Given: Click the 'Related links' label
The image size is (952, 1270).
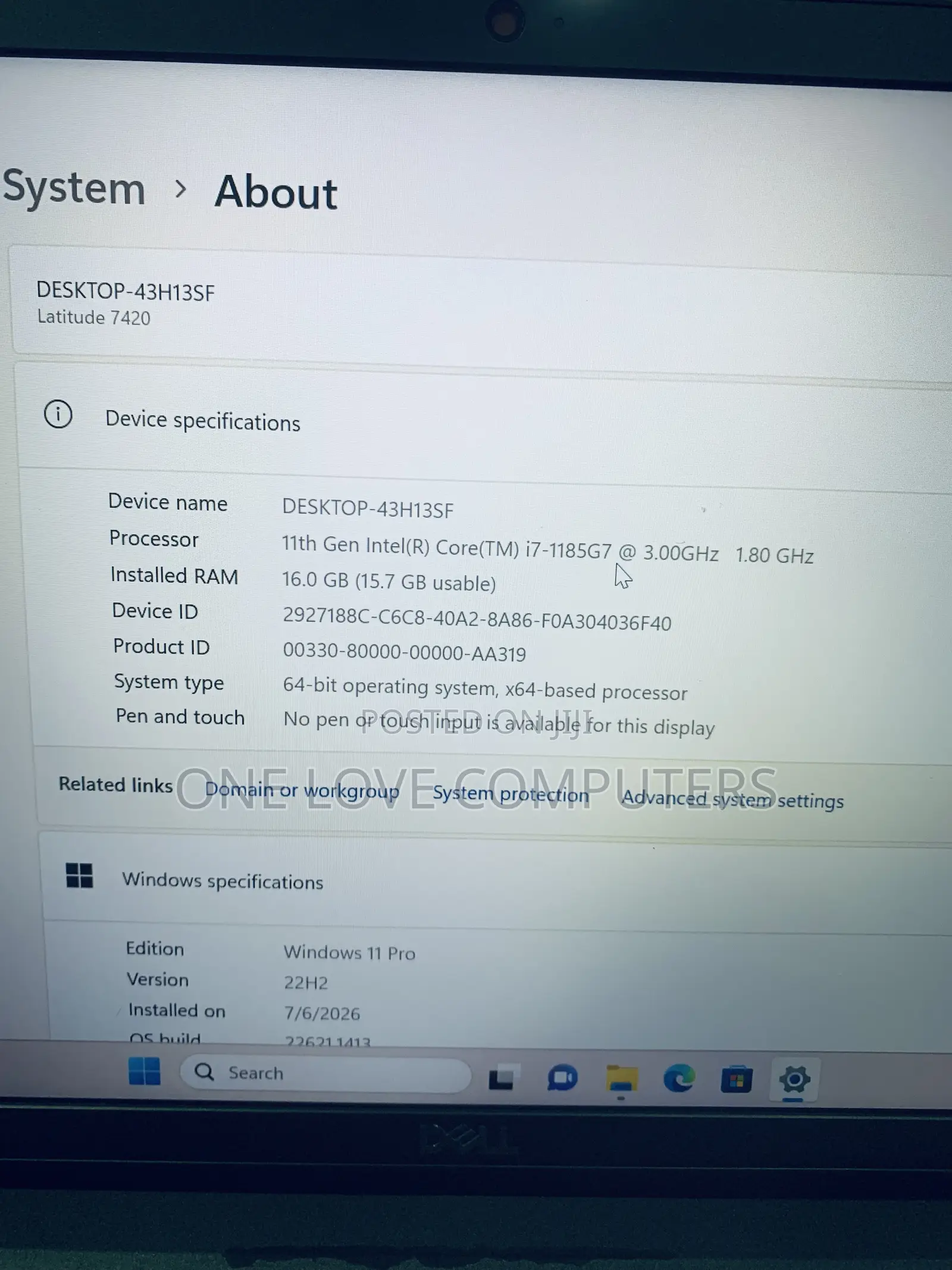Looking at the screenshot, I should [115, 784].
